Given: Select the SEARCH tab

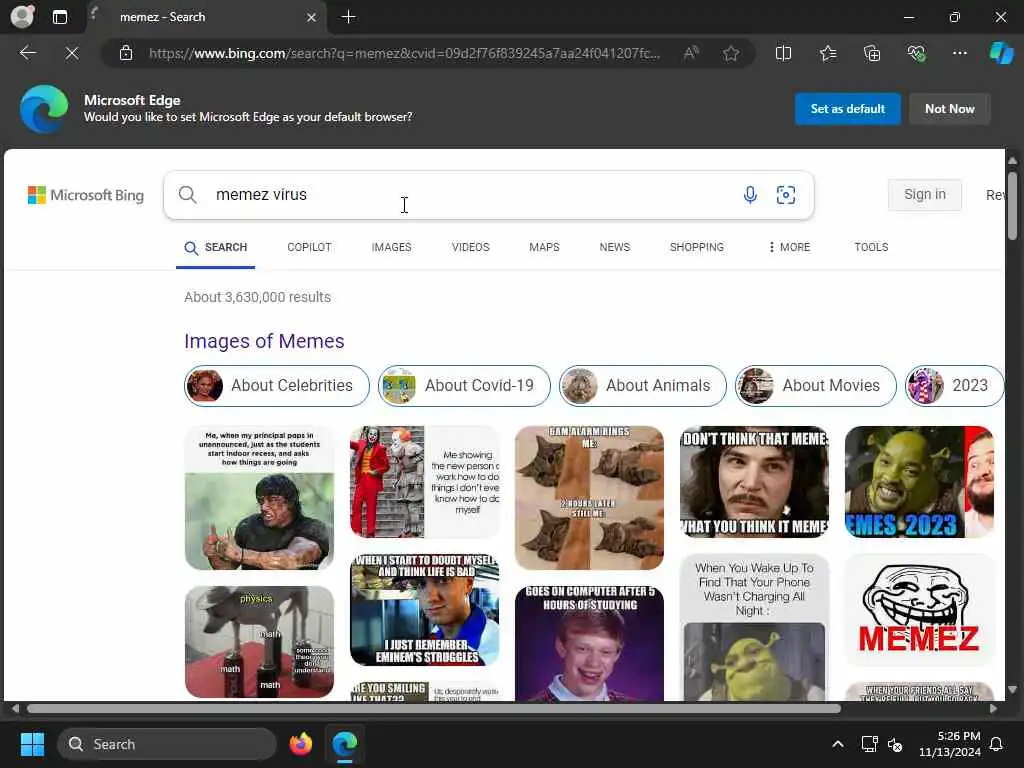Looking at the screenshot, I should click(x=216, y=248).
